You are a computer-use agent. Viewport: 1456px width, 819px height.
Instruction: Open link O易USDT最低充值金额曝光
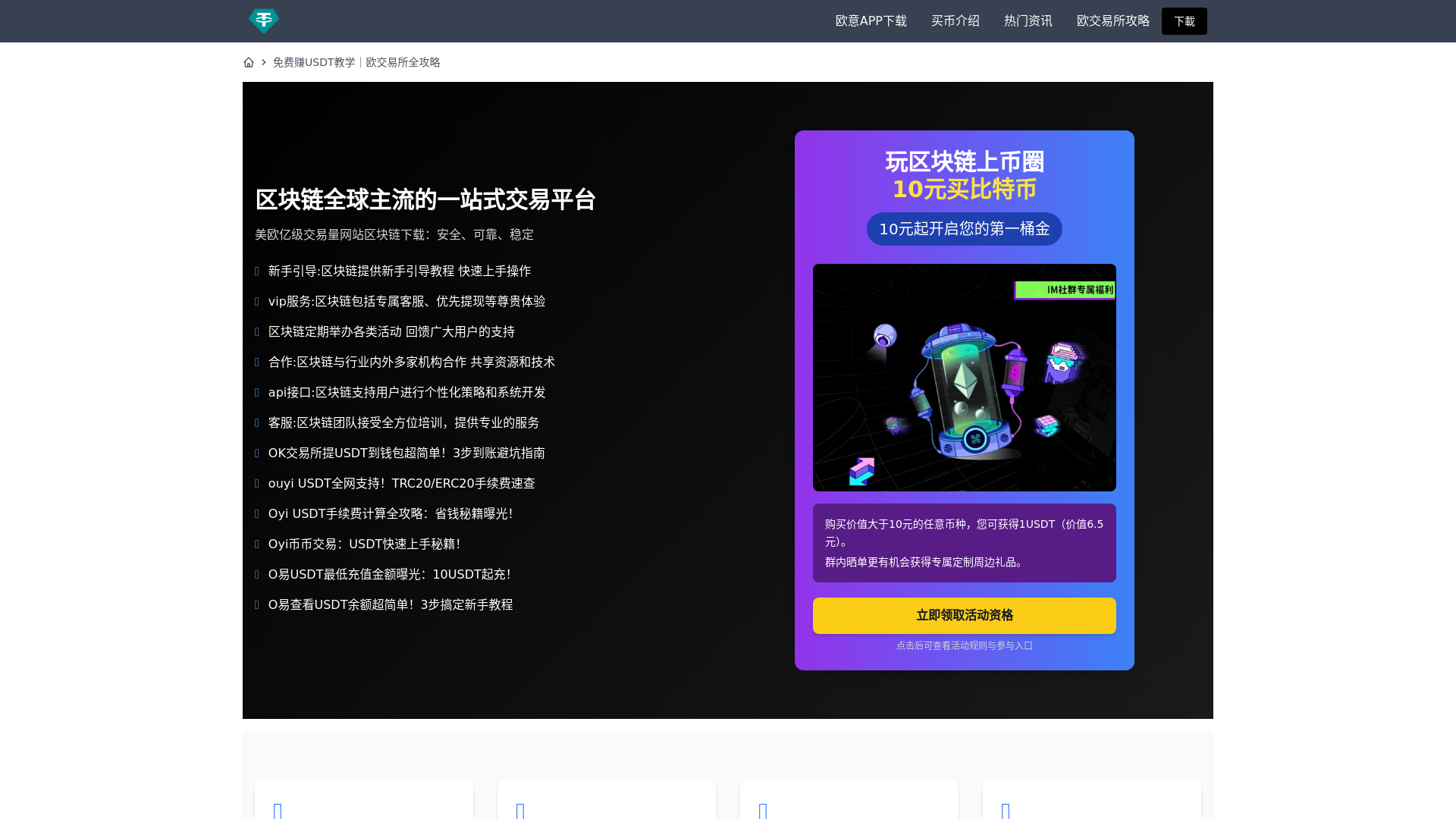[390, 575]
